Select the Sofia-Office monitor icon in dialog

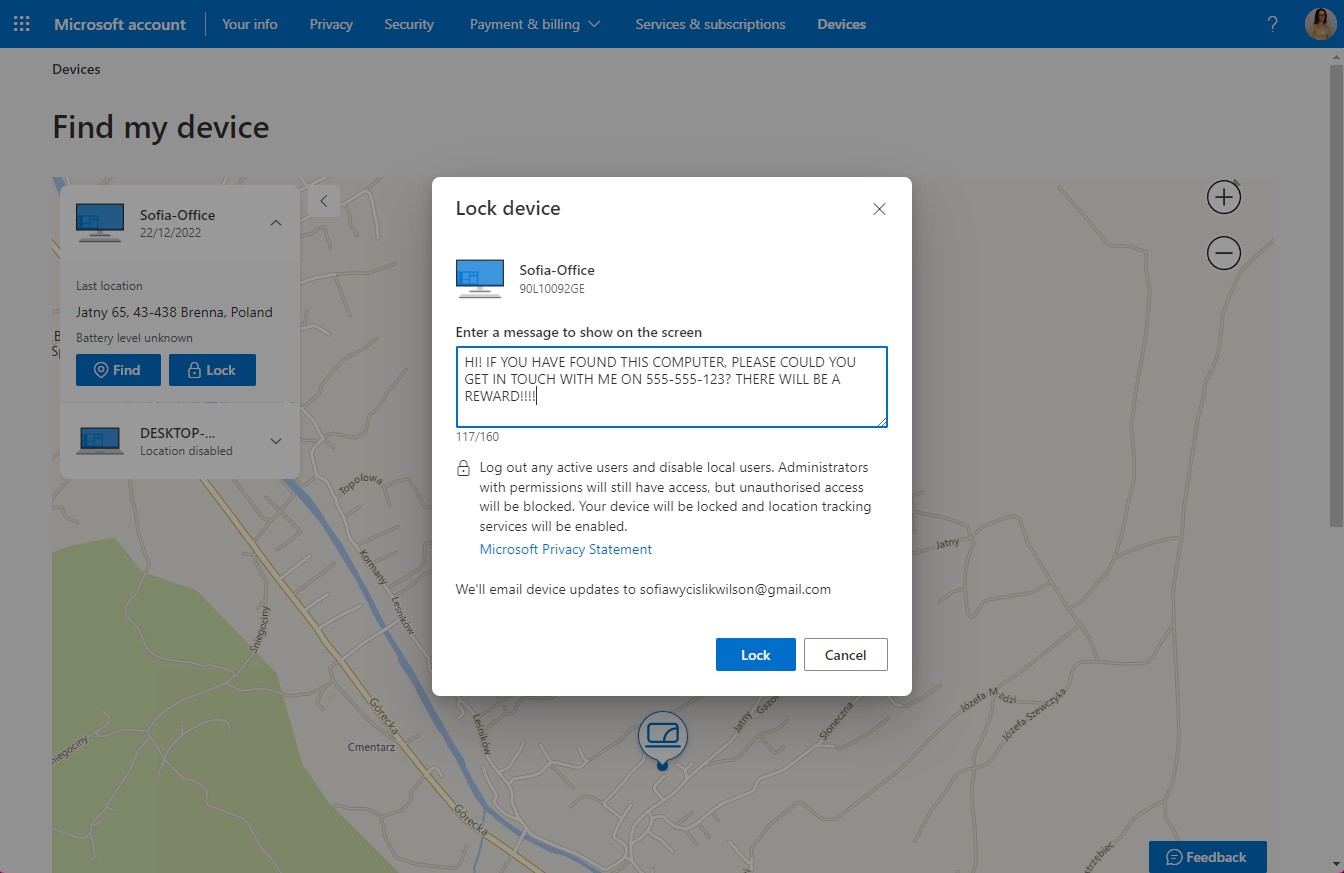(480, 279)
